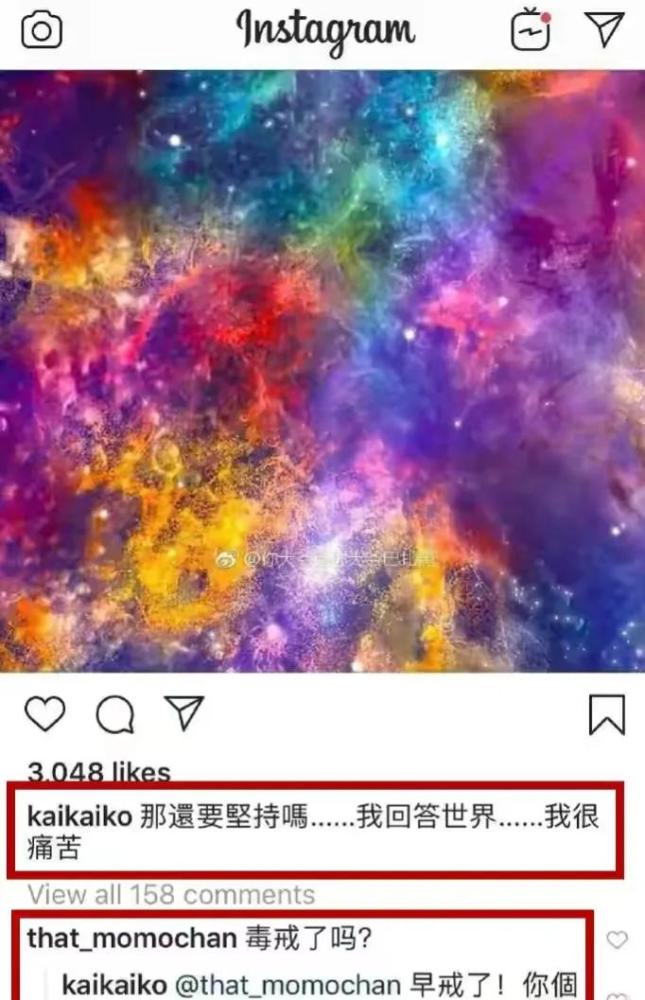Open kaikaiko profile from caption username

(80, 816)
